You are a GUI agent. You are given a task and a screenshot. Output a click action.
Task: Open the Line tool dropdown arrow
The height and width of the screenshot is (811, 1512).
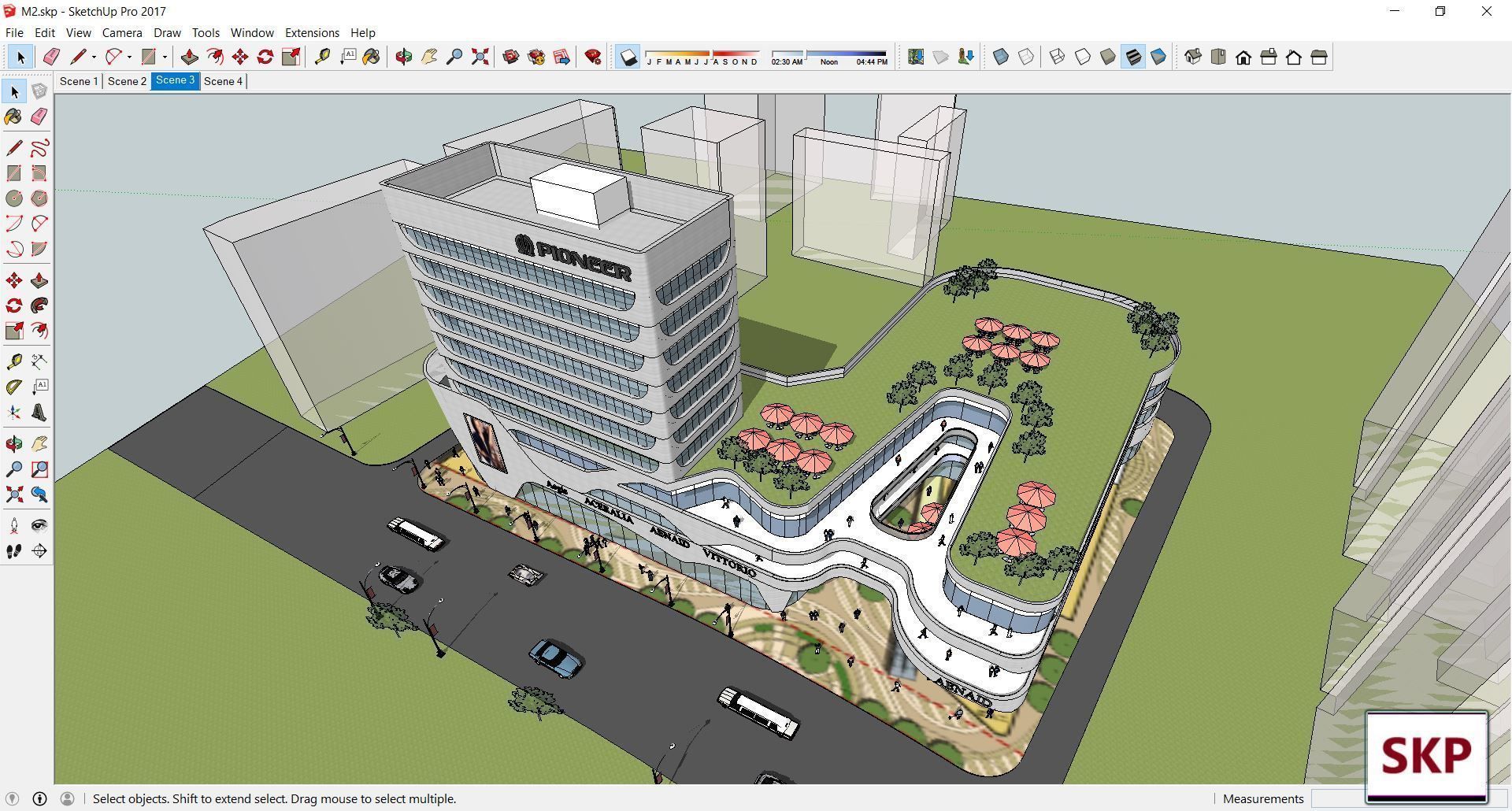click(94, 57)
